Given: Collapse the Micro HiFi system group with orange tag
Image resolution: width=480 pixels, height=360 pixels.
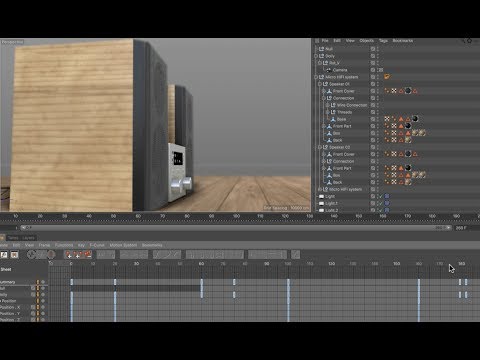Looking at the screenshot, I should [x=316, y=77].
